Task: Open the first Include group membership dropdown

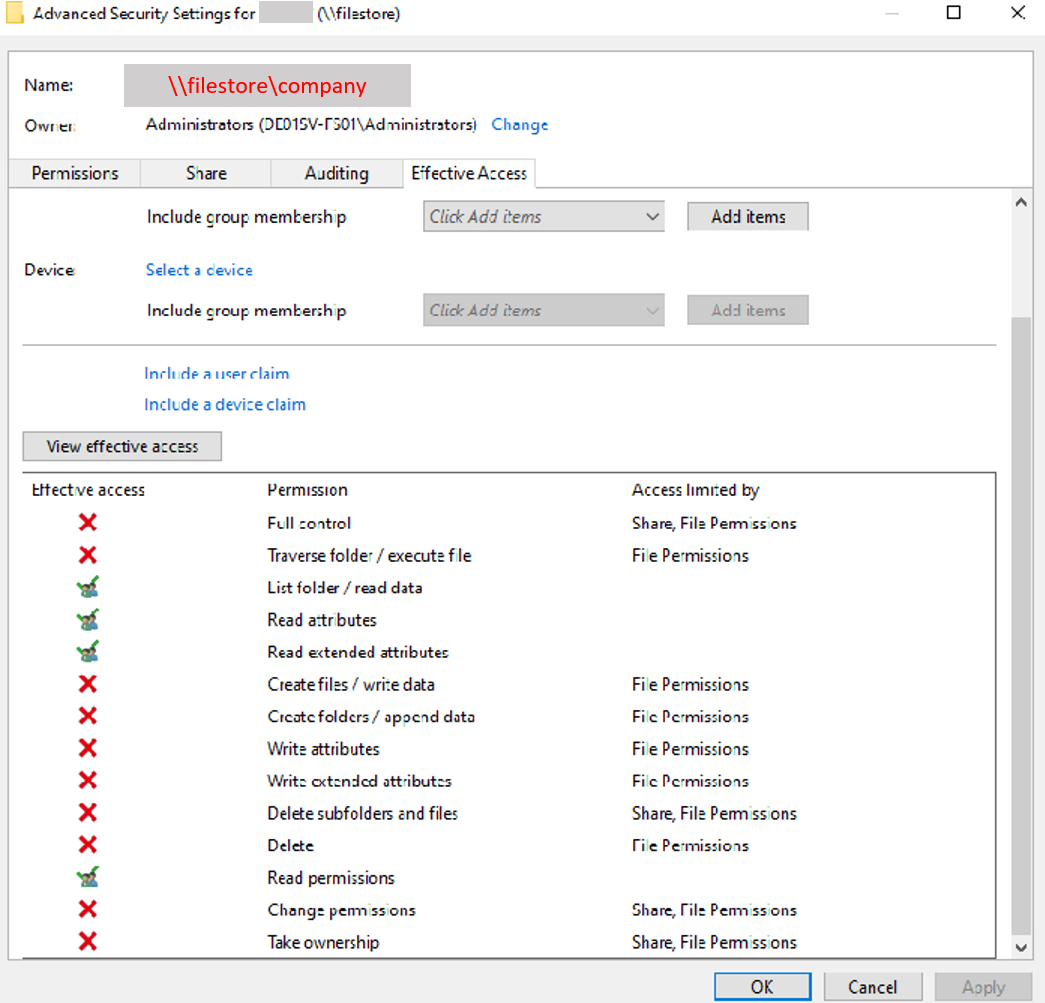Action: pyautogui.click(x=543, y=216)
